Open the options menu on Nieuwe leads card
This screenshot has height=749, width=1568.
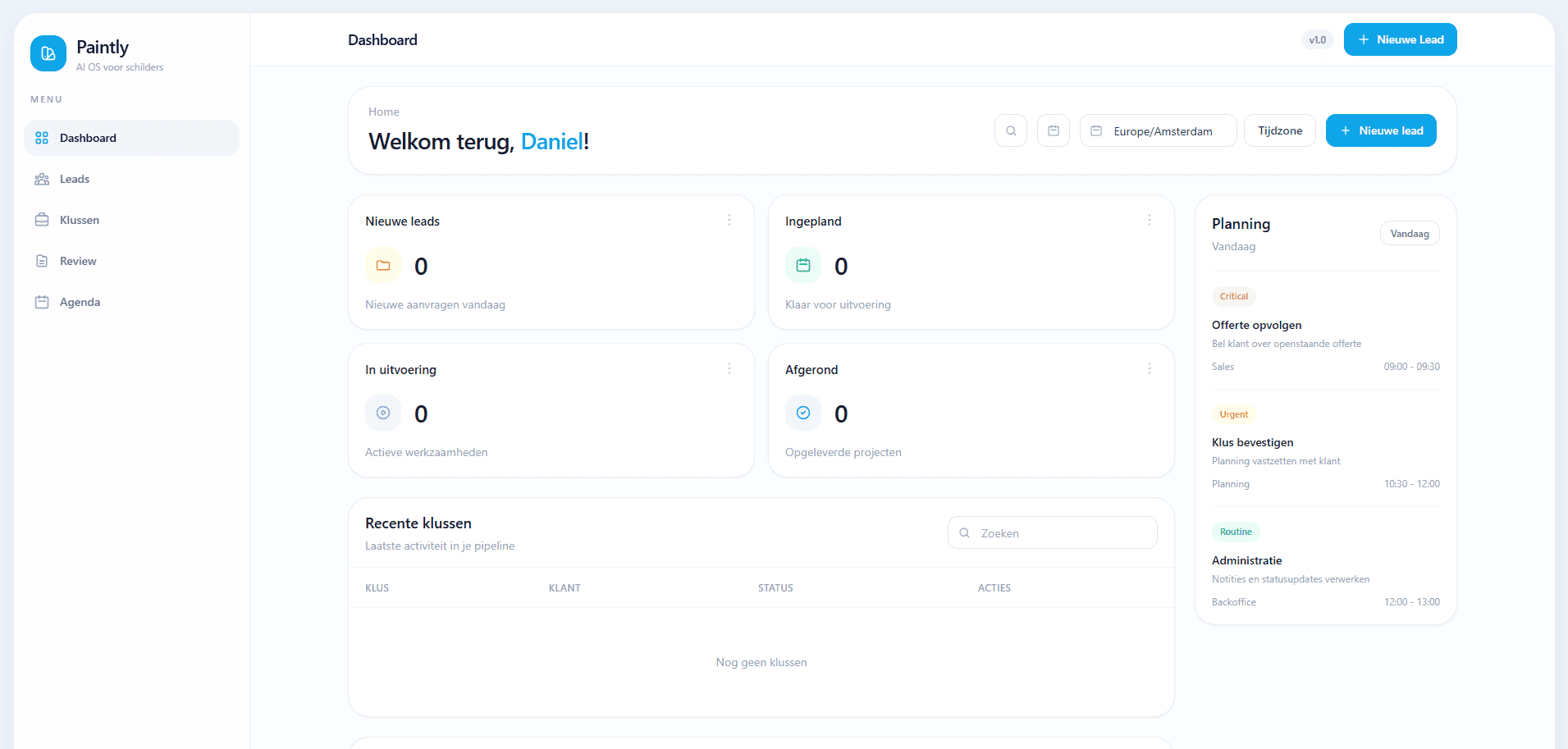[x=729, y=220]
